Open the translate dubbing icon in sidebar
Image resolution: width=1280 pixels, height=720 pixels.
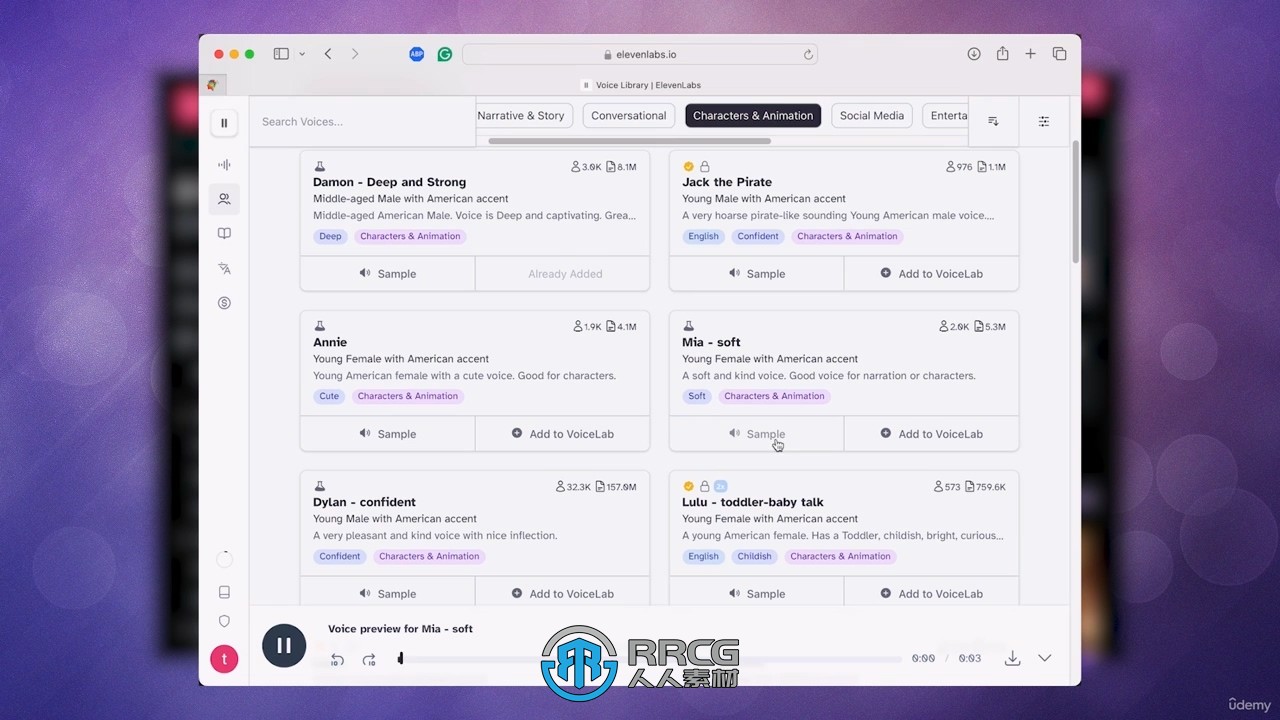[x=224, y=268]
